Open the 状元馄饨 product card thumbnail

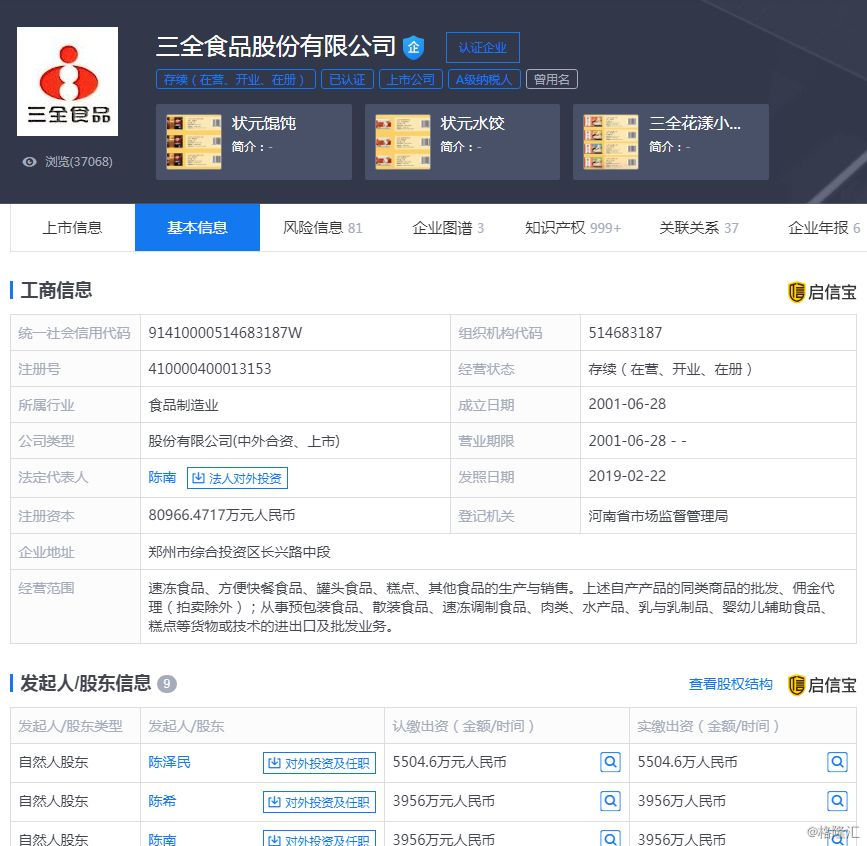(194, 142)
